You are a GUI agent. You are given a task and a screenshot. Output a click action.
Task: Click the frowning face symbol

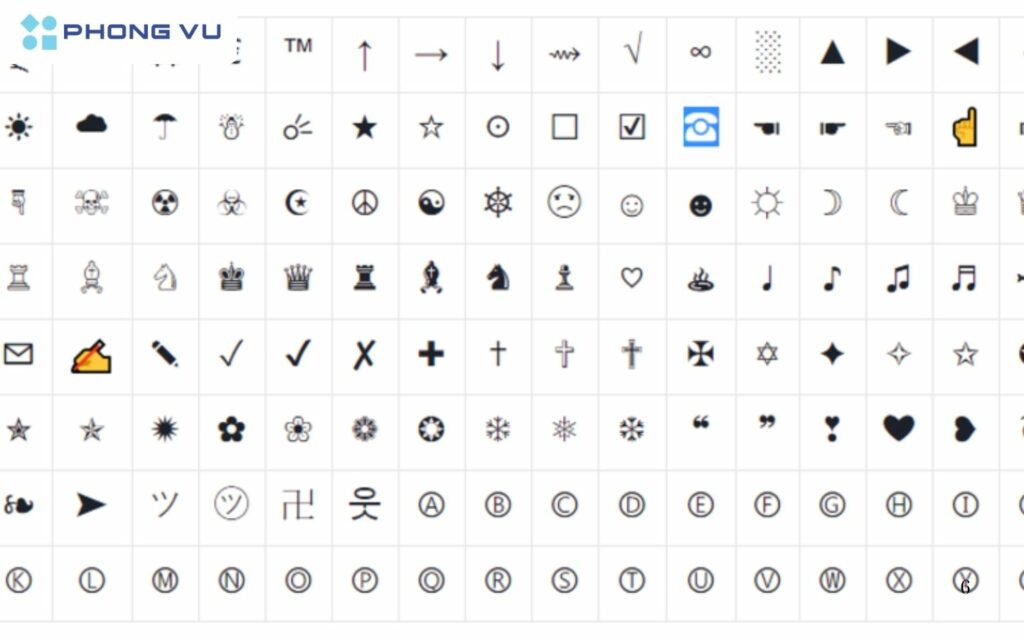565,203
